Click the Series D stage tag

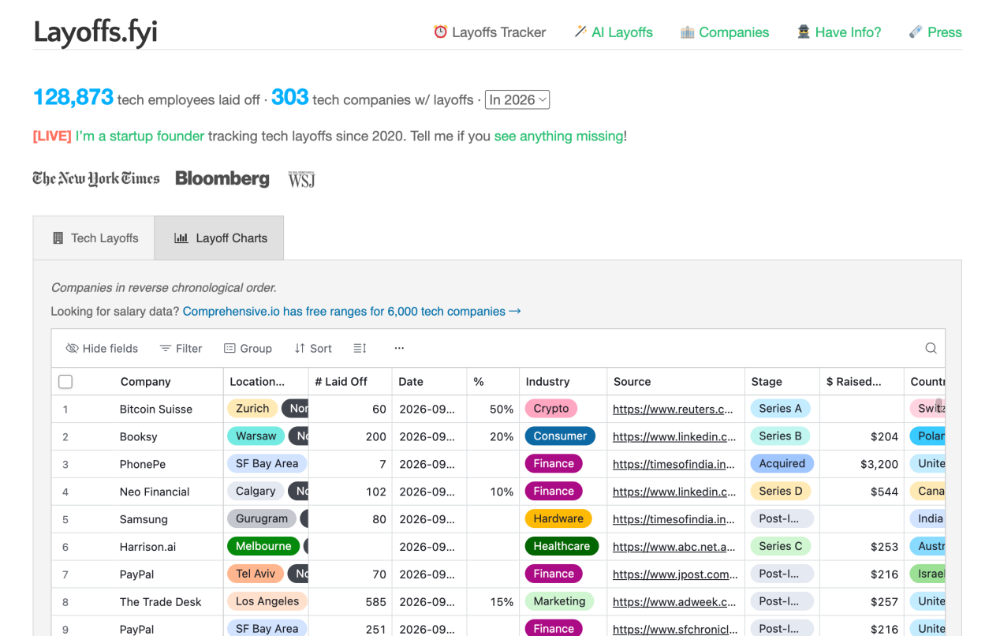781,491
